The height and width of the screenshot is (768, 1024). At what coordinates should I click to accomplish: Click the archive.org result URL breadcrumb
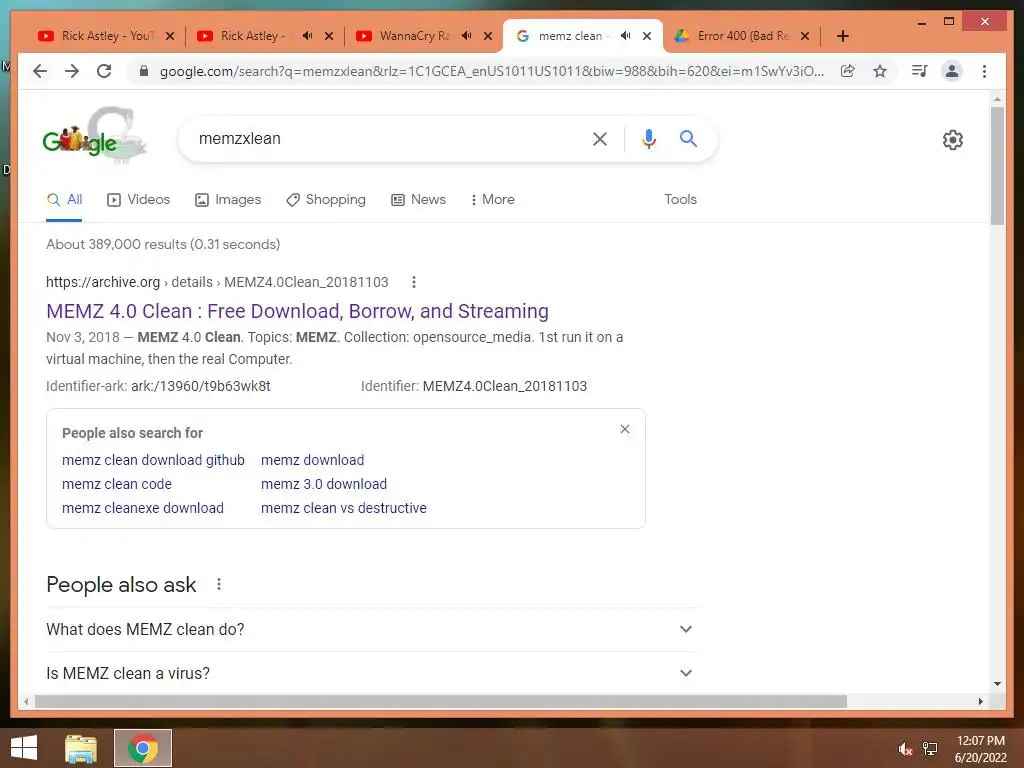coord(217,282)
